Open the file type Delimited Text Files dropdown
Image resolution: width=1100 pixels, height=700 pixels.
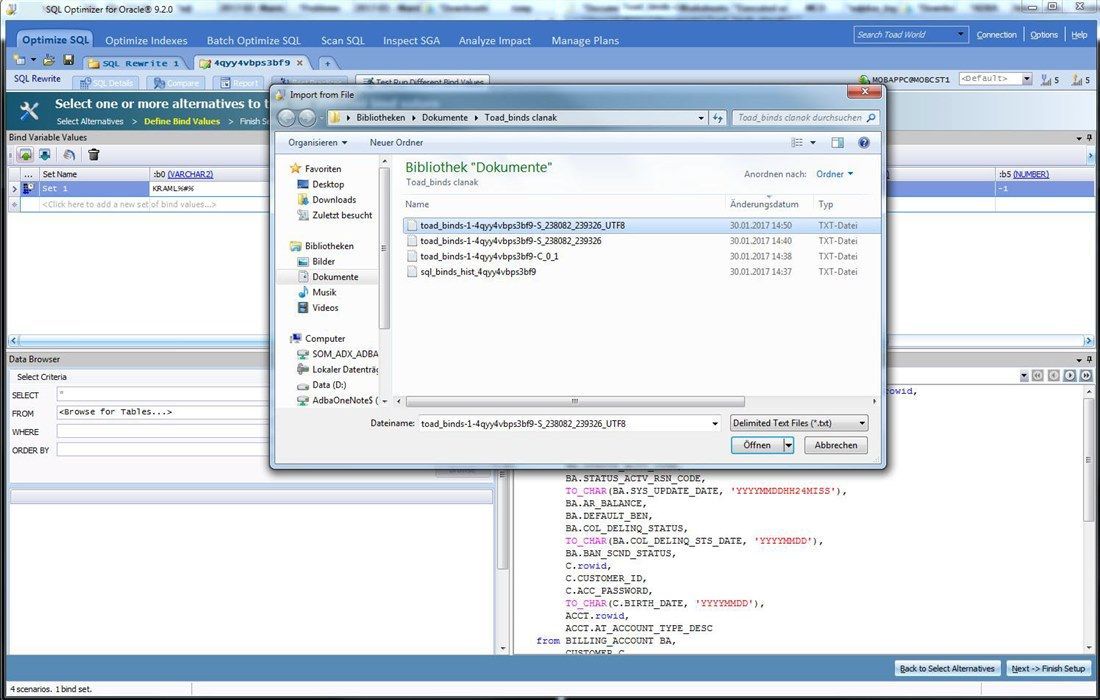point(799,424)
